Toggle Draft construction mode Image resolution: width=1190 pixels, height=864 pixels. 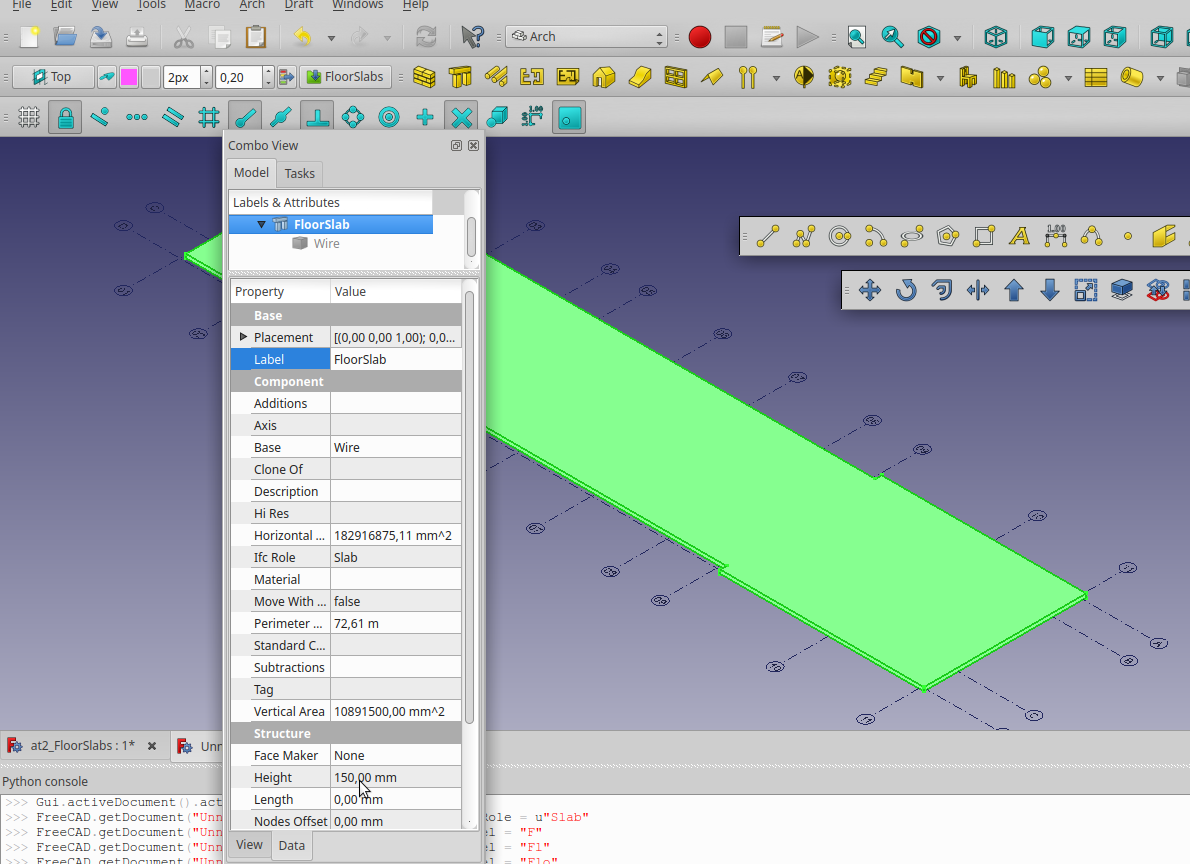point(106,77)
